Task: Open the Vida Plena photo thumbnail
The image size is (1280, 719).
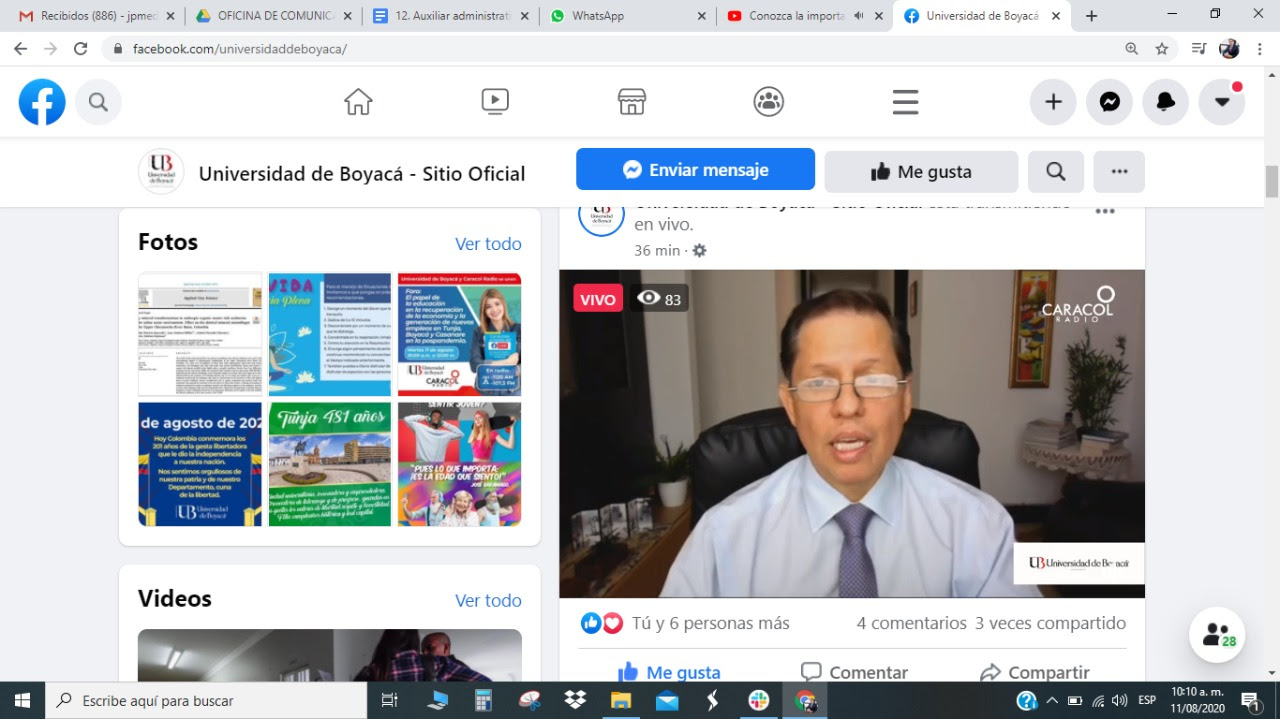Action: click(x=330, y=334)
